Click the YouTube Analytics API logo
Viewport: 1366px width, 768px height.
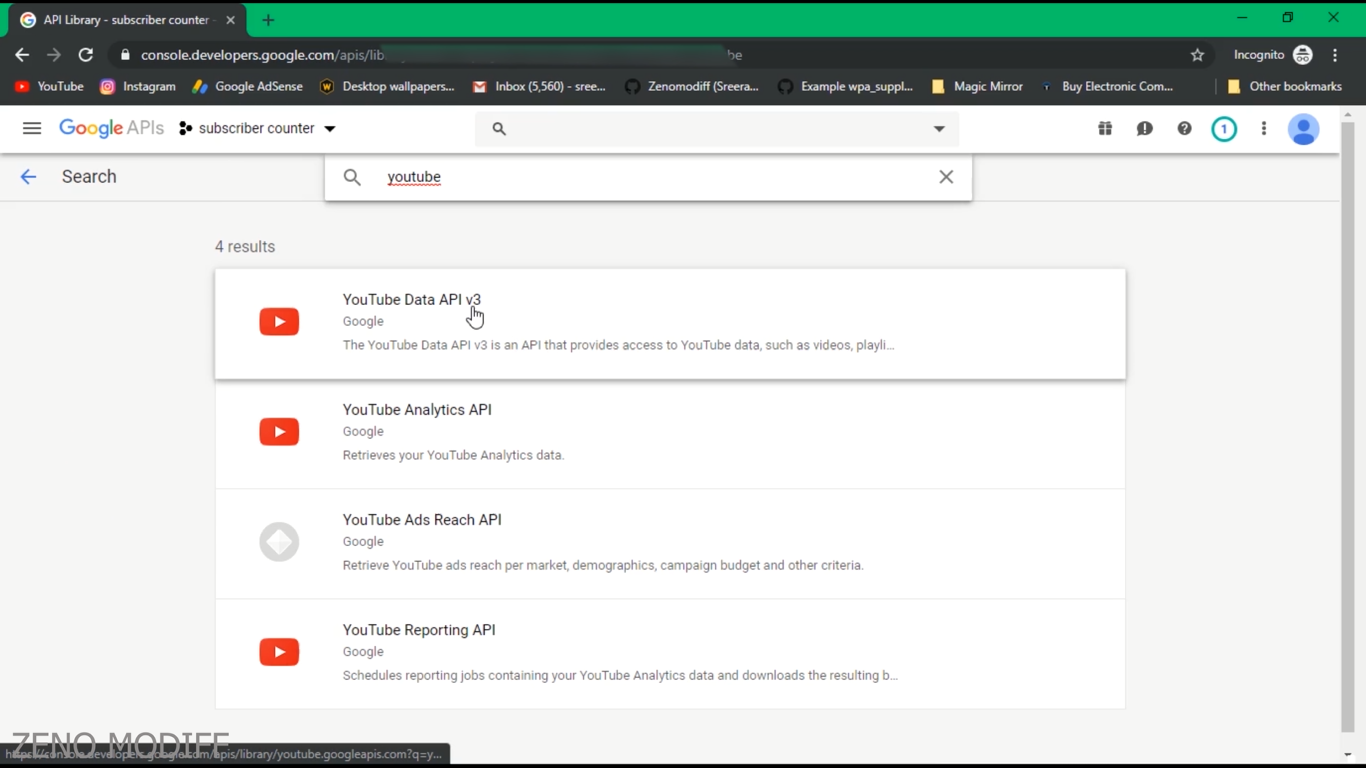pyautogui.click(x=279, y=431)
